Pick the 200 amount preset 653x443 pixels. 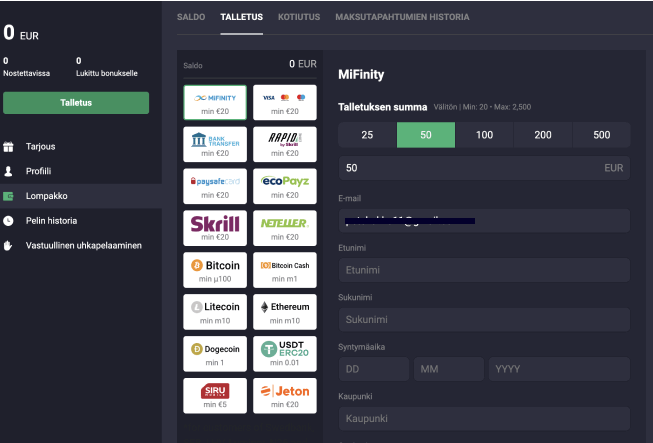[x=543, y=135]
